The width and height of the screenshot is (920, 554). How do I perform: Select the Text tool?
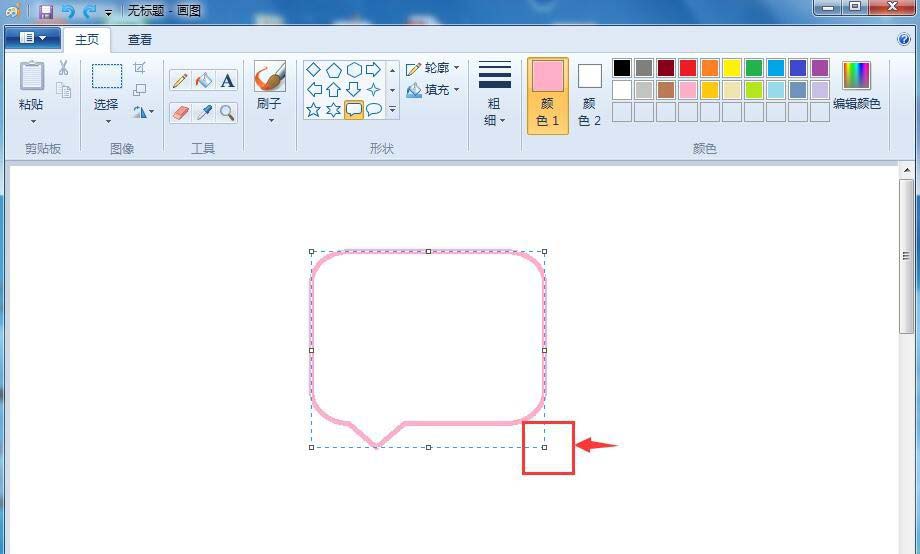(x=227, y=80)
